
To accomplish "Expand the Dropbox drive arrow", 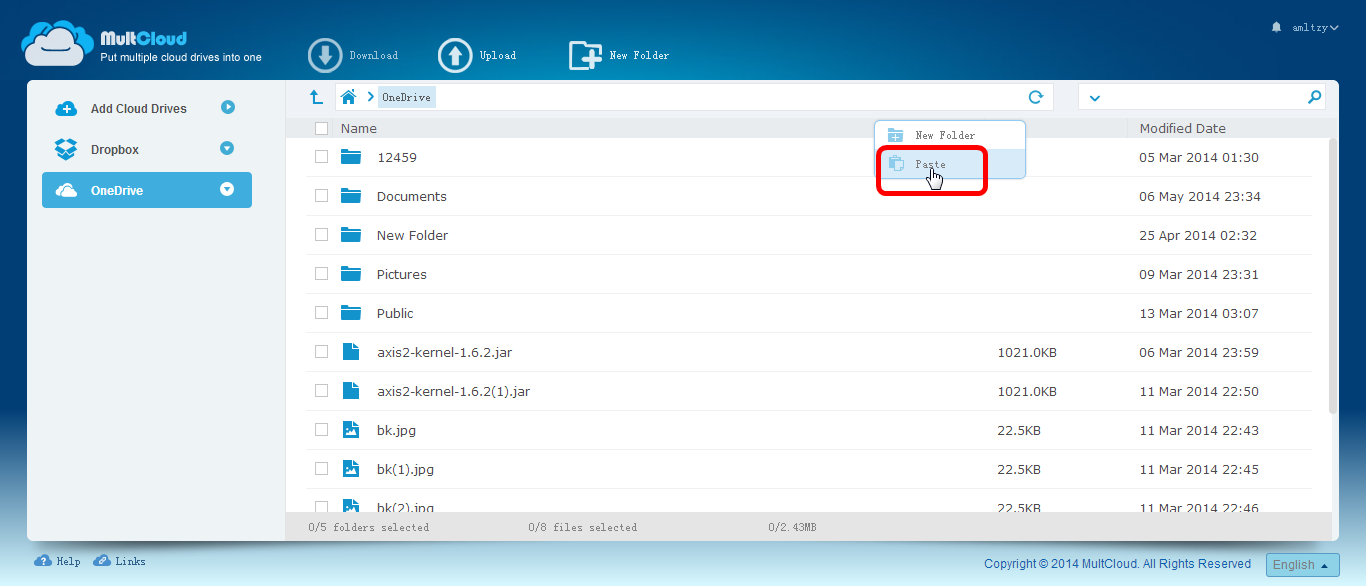I will click(227, 148).
